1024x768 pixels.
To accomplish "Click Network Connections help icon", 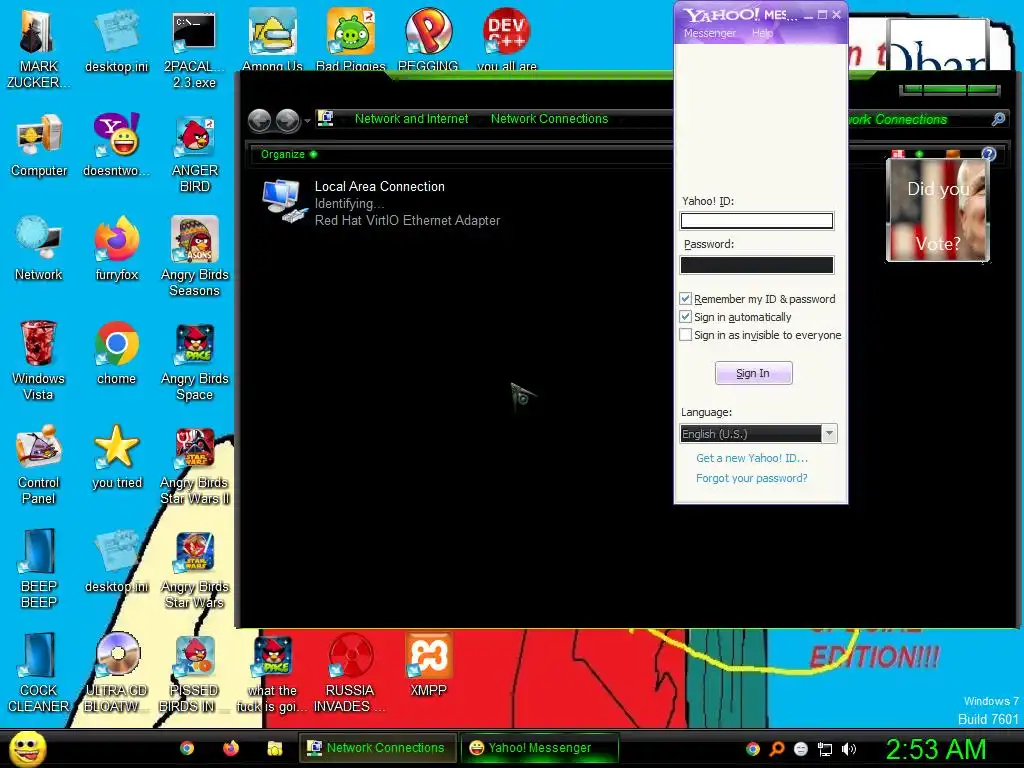I will (x=989, y=154).
